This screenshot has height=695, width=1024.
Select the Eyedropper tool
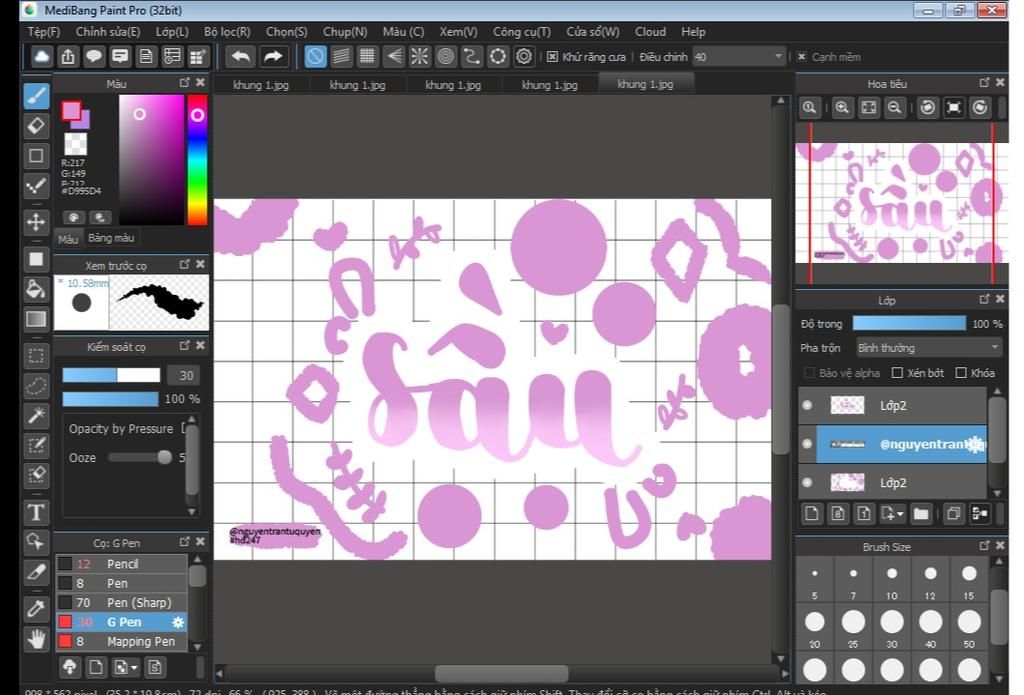pyautogui.click(x=36, y=608)
